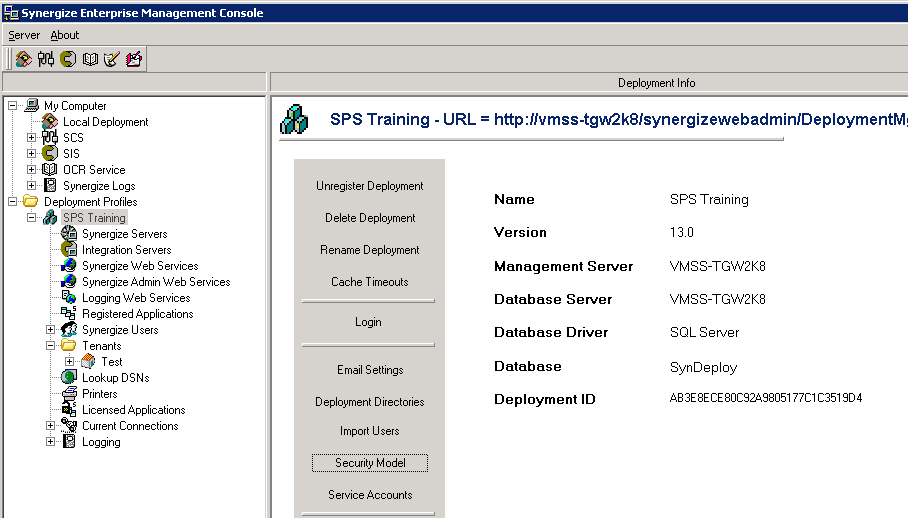The height and width of the screenshot is (518, 908).
Task: Click the SCS node icon in tree
Action: point(50,137)
